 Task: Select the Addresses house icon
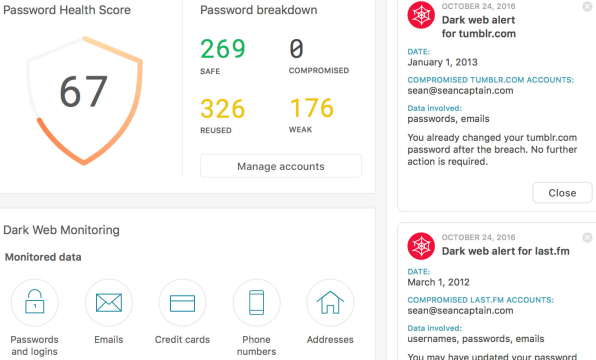(x=330, y=303)
